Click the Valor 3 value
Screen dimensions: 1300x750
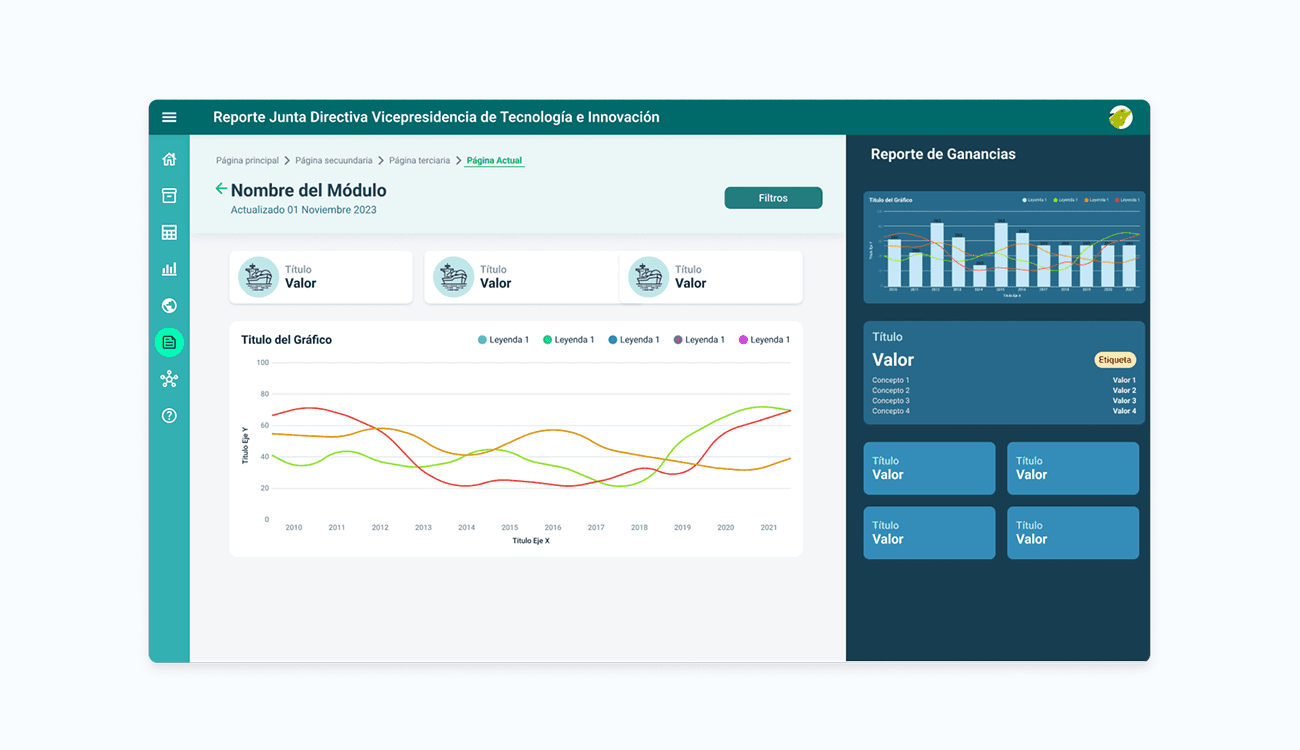[1124, 401]
